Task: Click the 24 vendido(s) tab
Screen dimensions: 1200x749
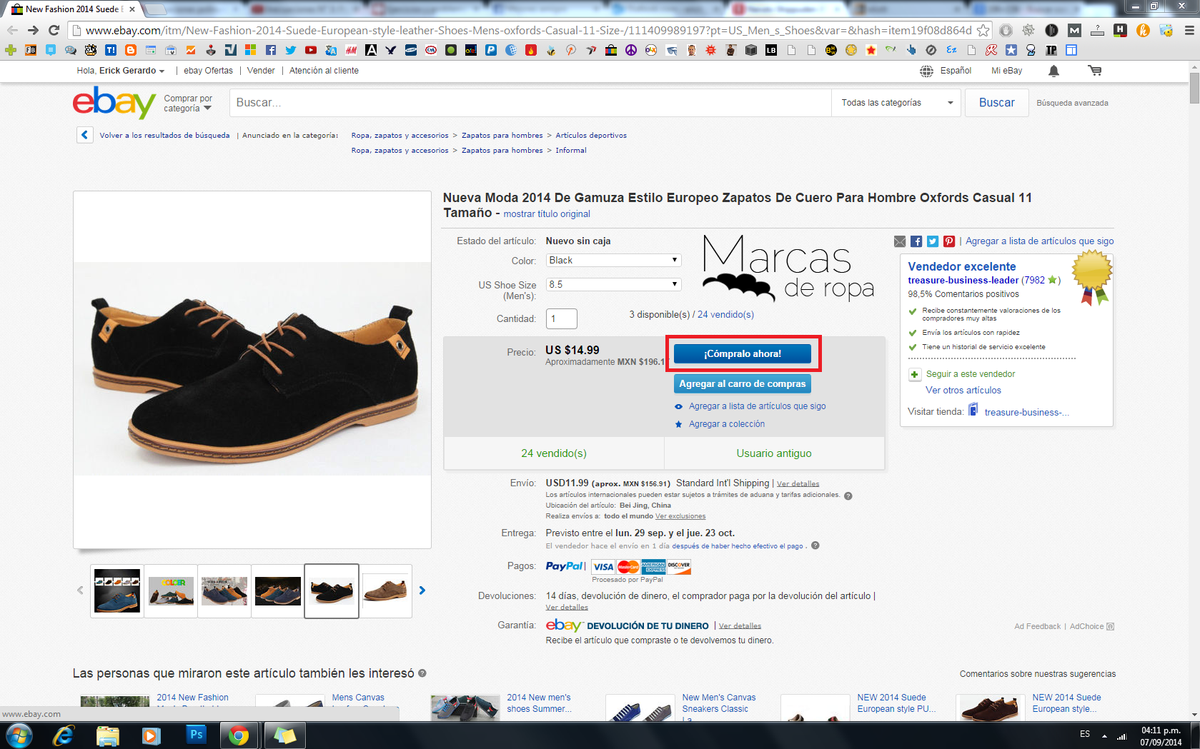Action: (x=553, y=452)
